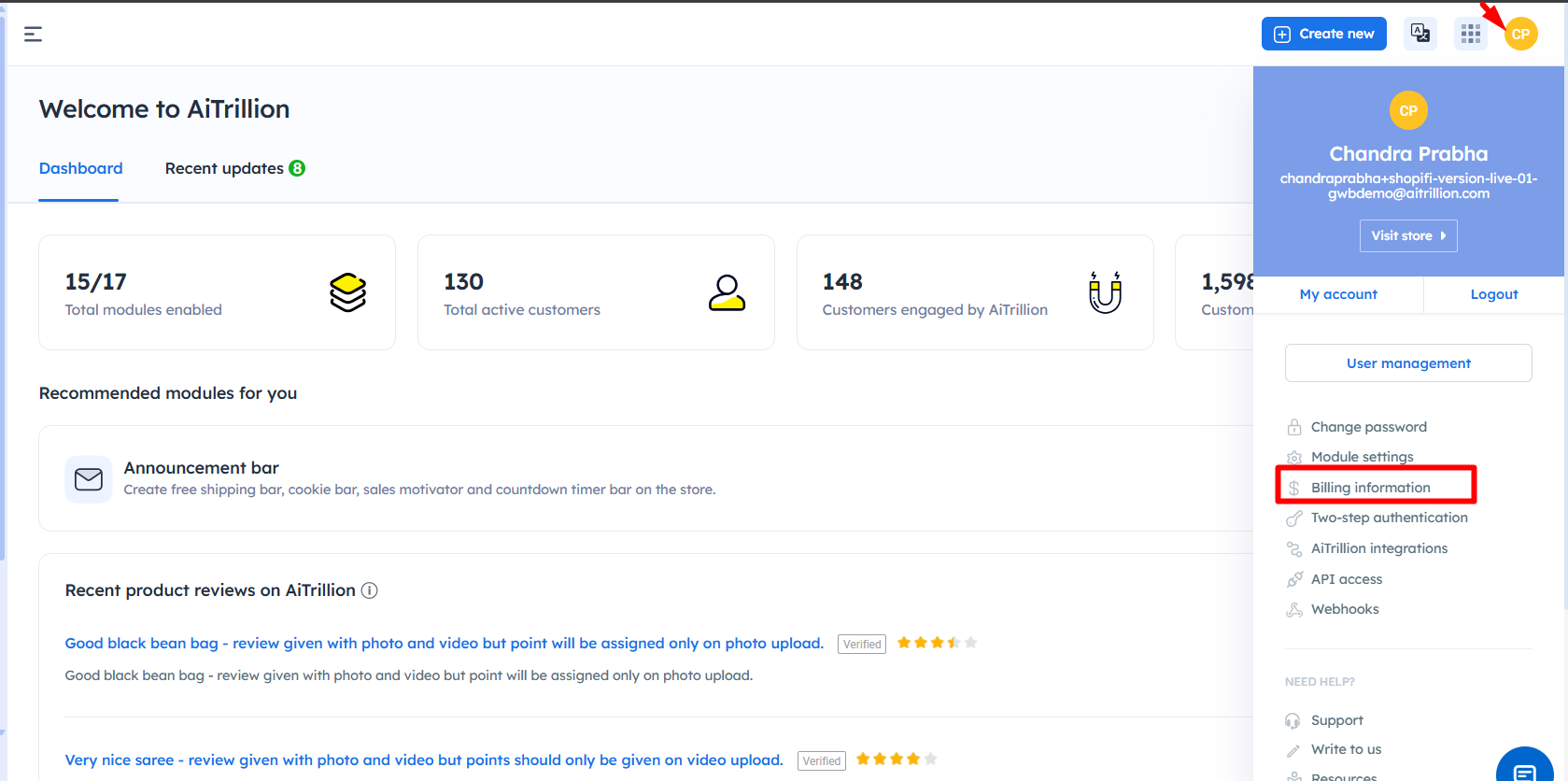Open Billing information from profile menu

click(x=1370, y=488)
